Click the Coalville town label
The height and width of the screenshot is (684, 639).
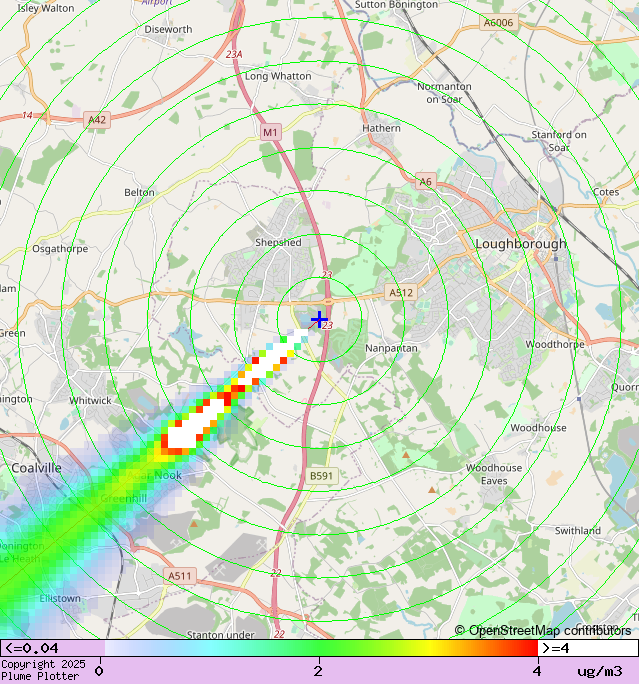[x=36, y=468]
